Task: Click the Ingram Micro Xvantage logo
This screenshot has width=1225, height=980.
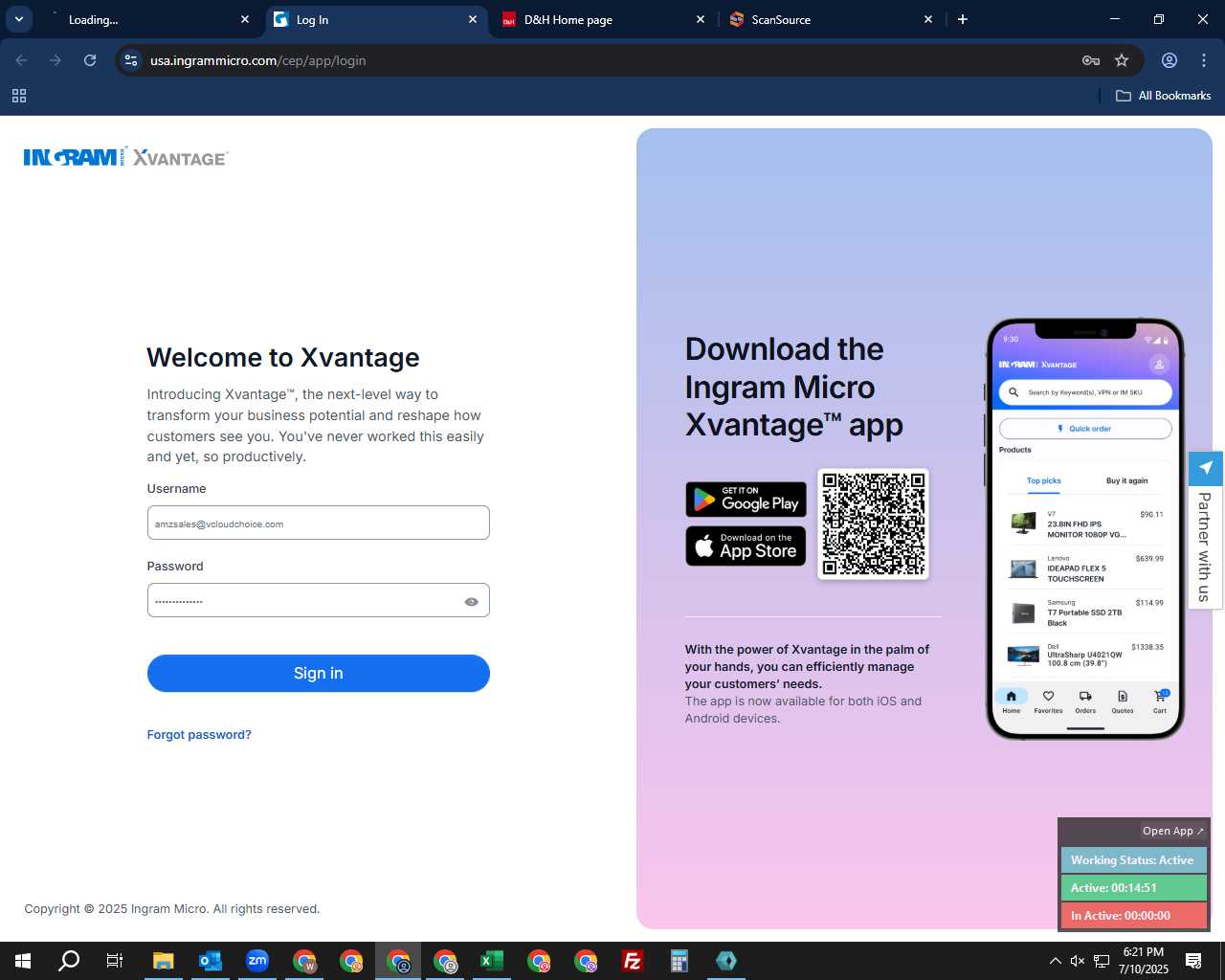Action: point(126,158)
